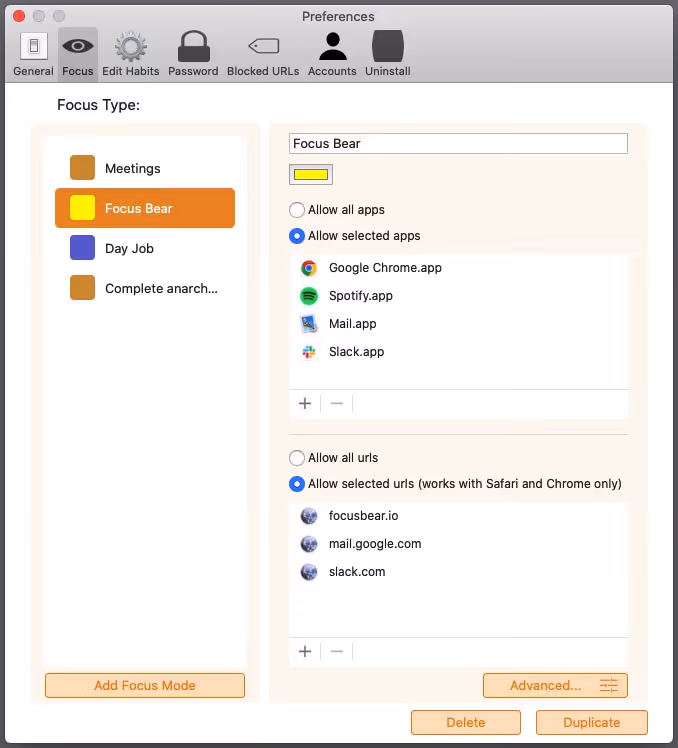Image resolution: width=678 pixels, height=748 pixels.
Task: Click the yellow Focus Bear color square
Action: [83, 208]
